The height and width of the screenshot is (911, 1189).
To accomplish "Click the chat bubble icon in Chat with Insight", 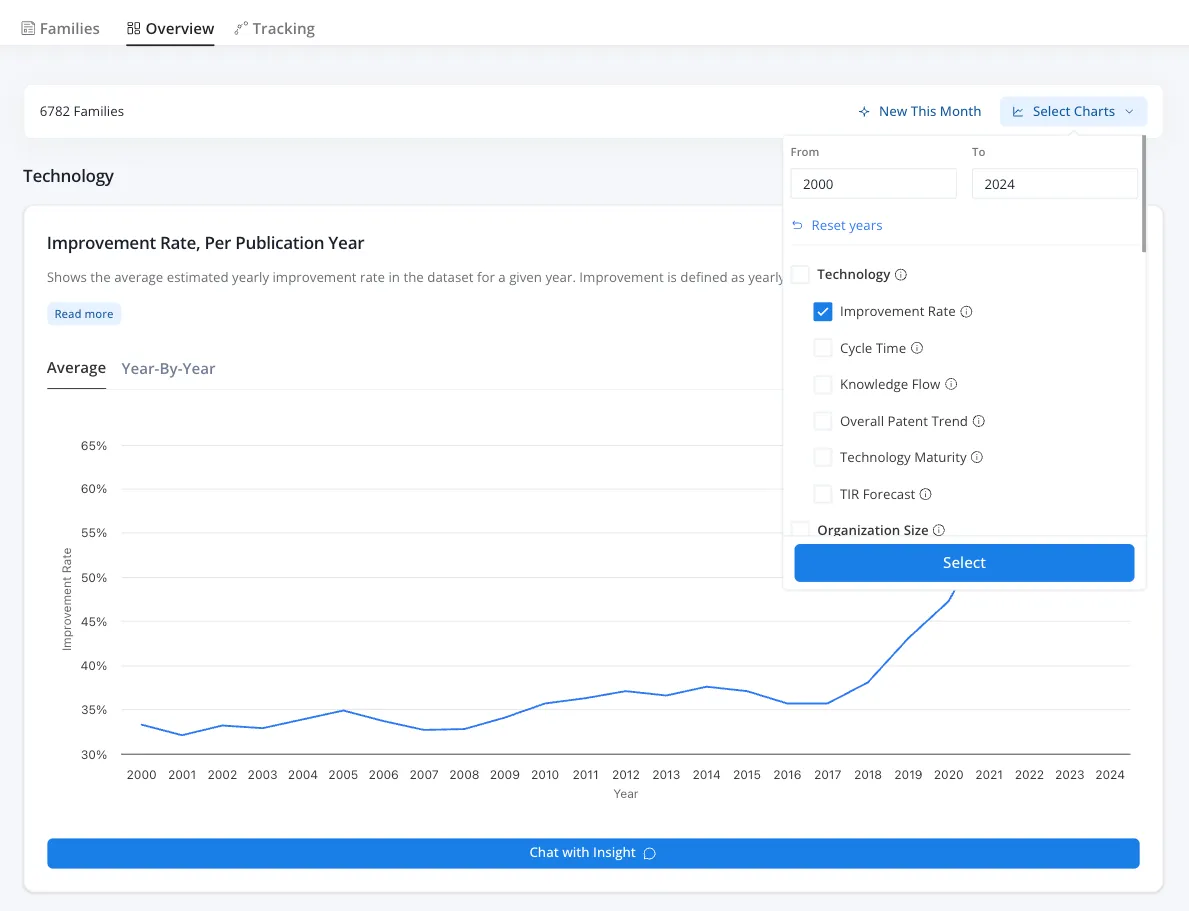I will 650,853.
